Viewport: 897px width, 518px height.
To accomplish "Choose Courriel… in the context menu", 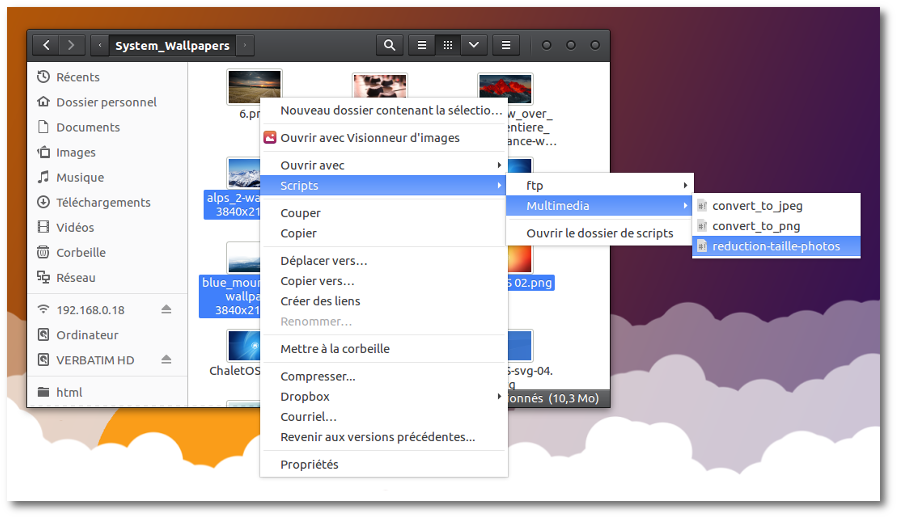I will point(384,417).
